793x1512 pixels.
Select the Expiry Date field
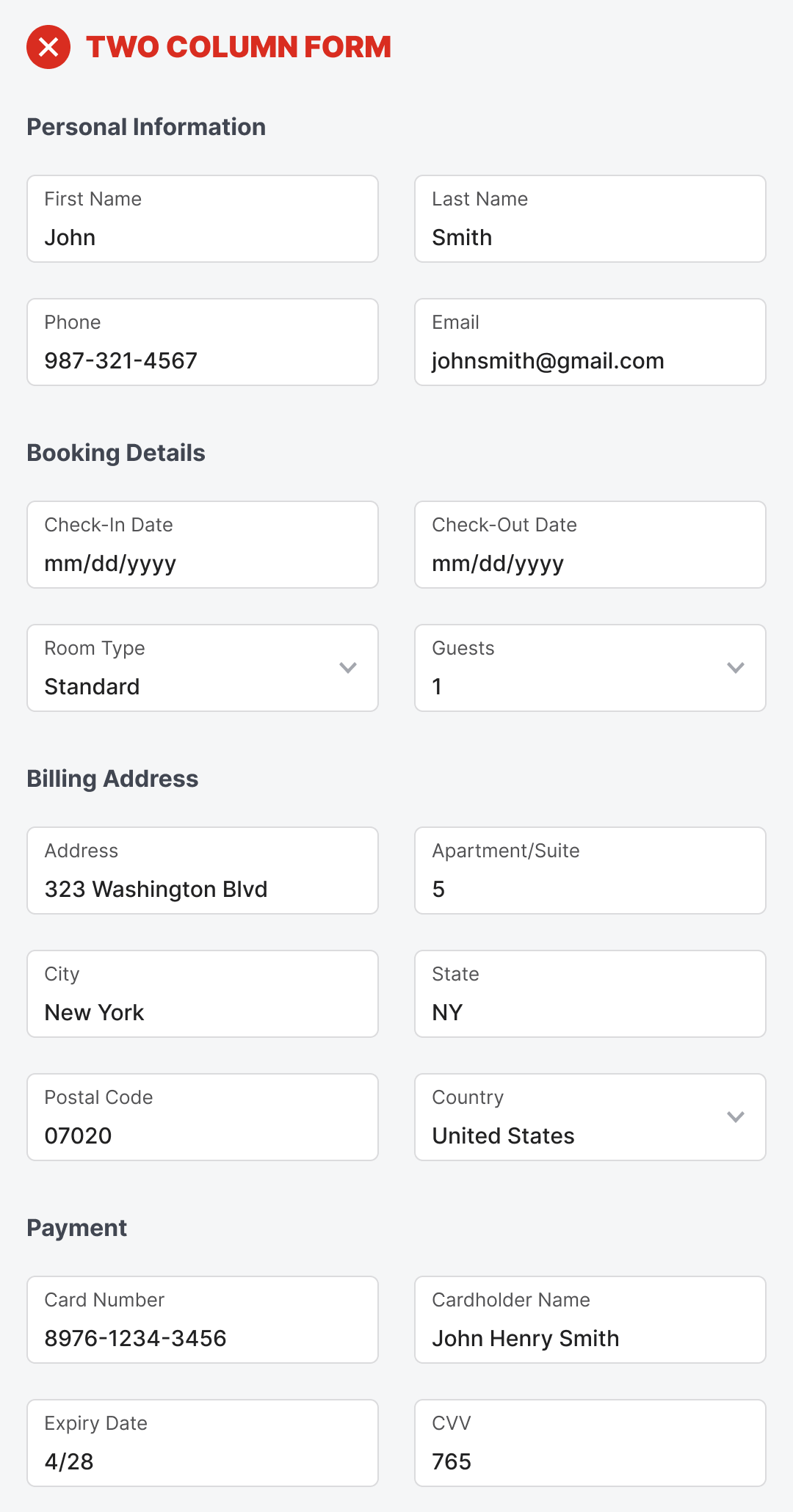pyautogui.click(x=203, y=1443)
